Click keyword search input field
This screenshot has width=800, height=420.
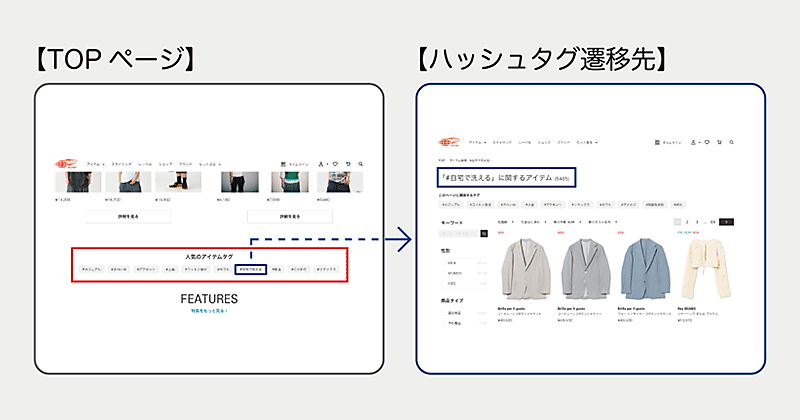(x=460, y=233)
